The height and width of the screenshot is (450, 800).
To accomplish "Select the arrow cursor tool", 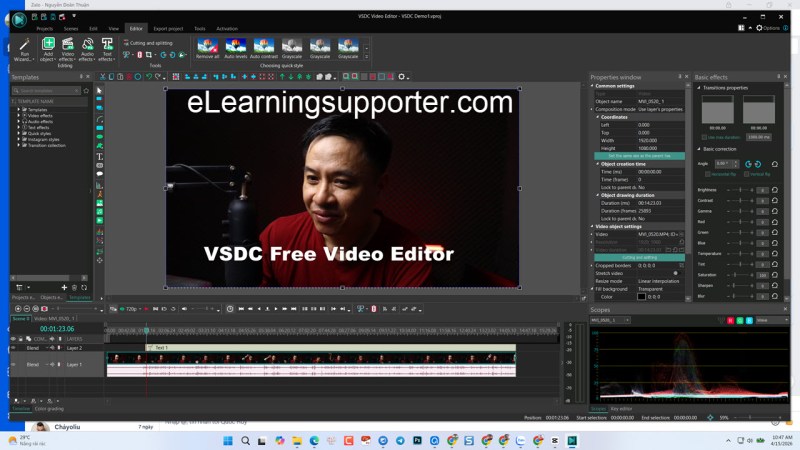I will point(99,91).
